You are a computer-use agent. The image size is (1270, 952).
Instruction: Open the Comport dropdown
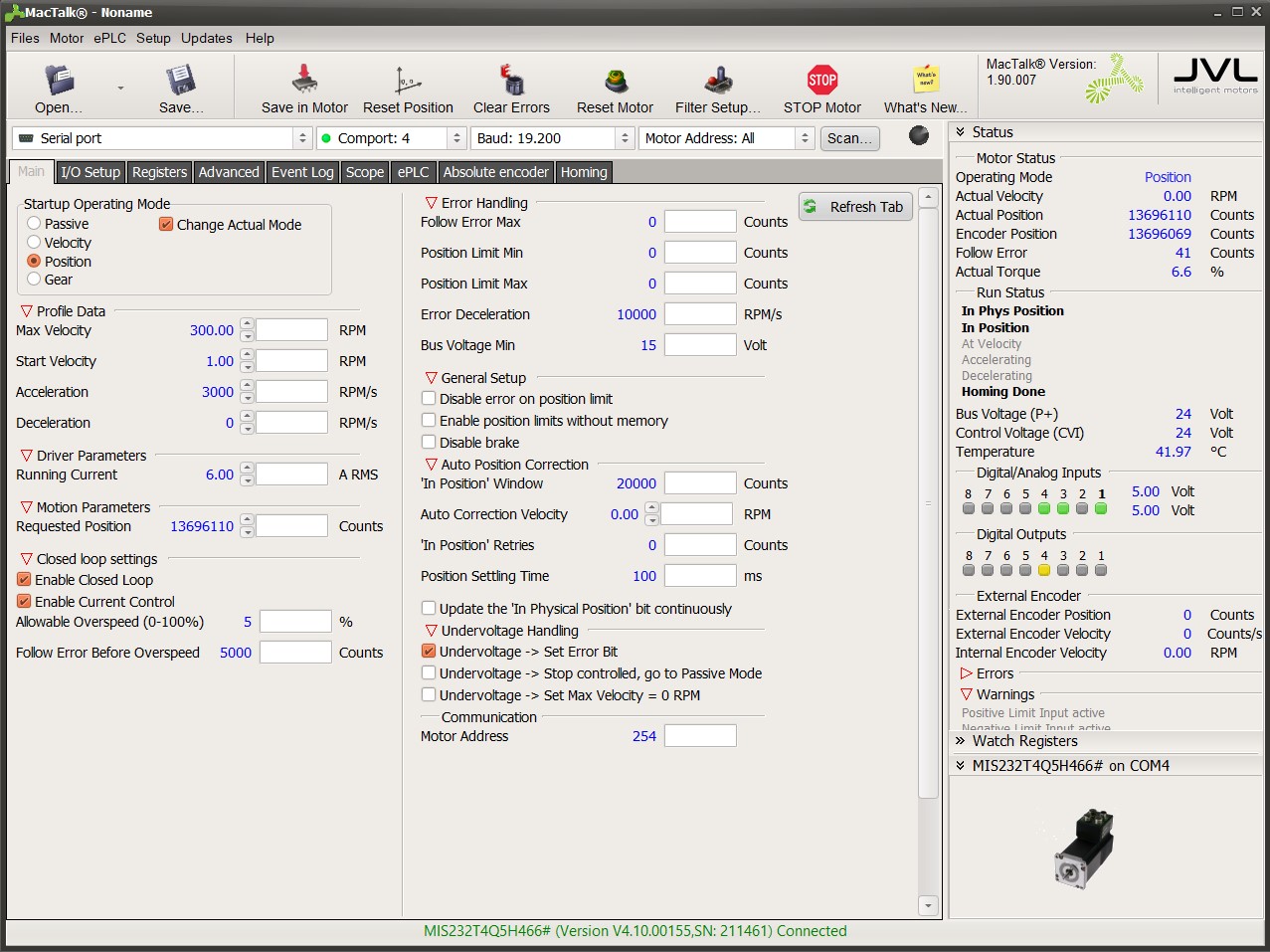click(392, 138)
